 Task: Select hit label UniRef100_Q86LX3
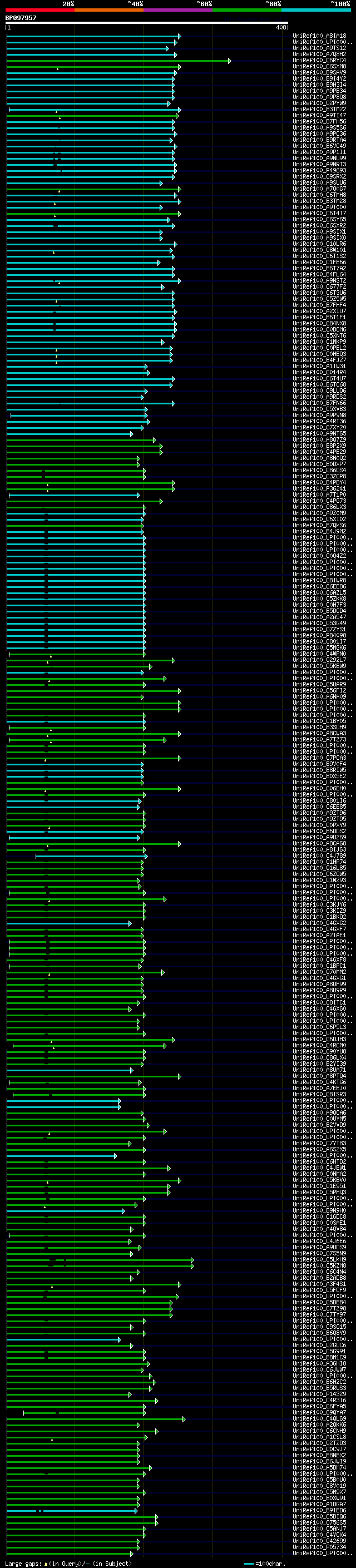tap(319, 506)
